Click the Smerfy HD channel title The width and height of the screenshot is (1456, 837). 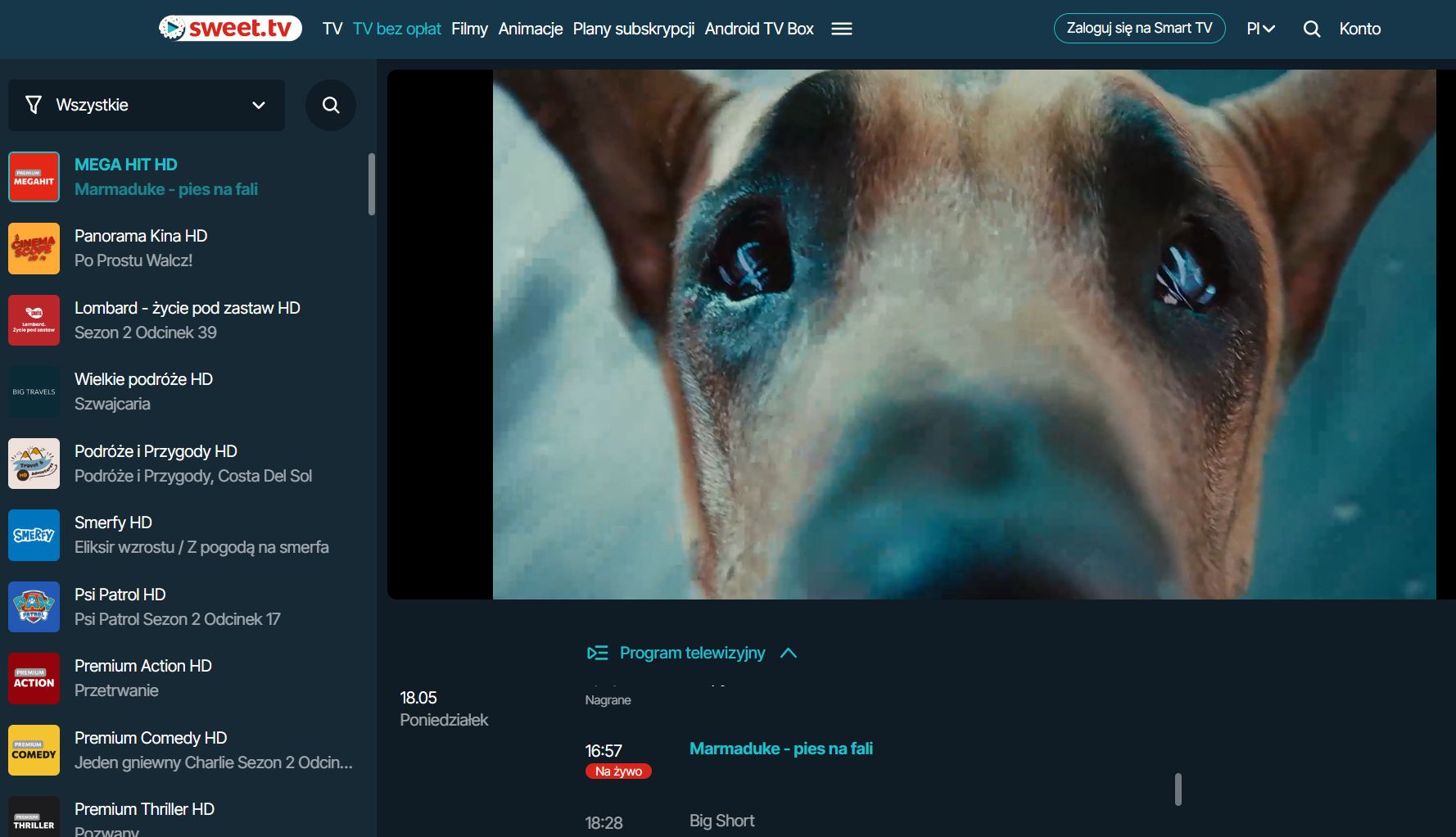coord(113,523)
